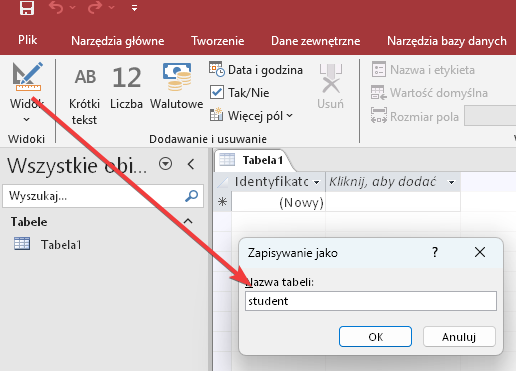Open Narzędzia bazy danych tab
The width and height of the screenshot is (516, 371).
[x=447, y=41]
